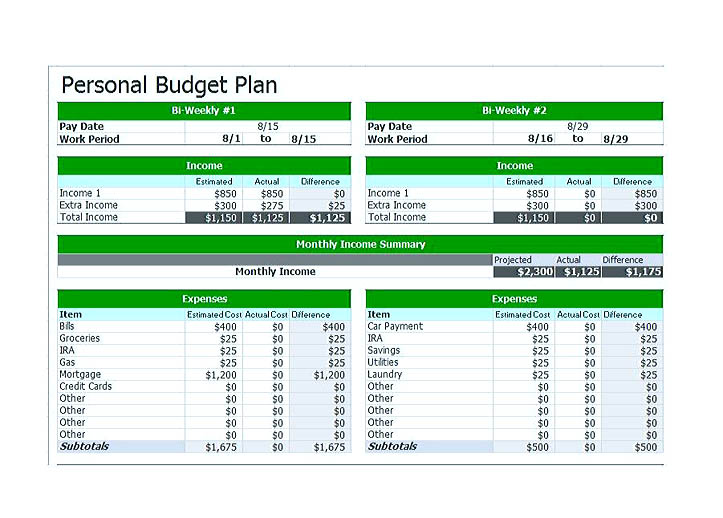
Task: Click the Bills expense row label
Action: 66,326
